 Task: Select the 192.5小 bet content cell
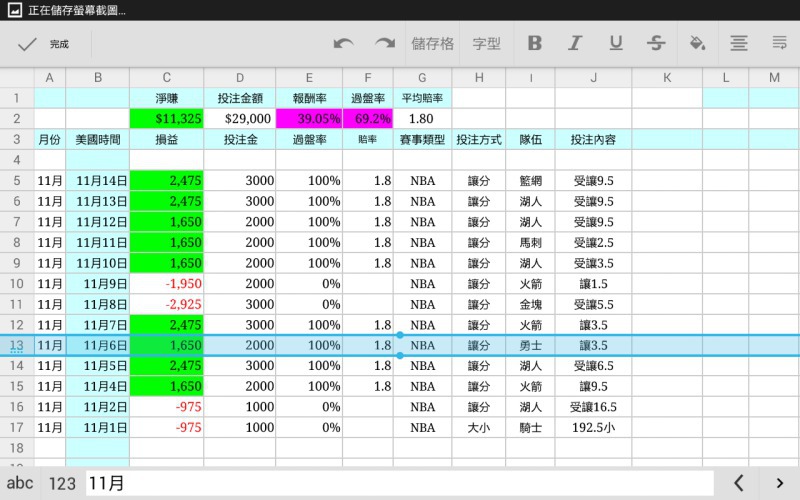[x=593, y=428]
